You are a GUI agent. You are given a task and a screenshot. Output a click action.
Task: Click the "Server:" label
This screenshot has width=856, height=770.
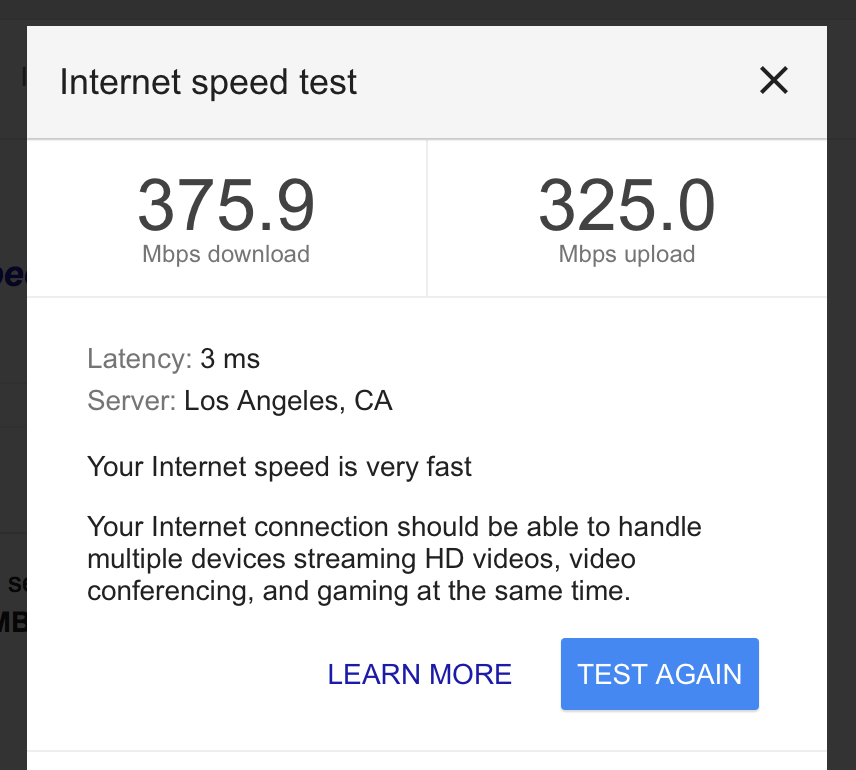(x=132, y=402)
